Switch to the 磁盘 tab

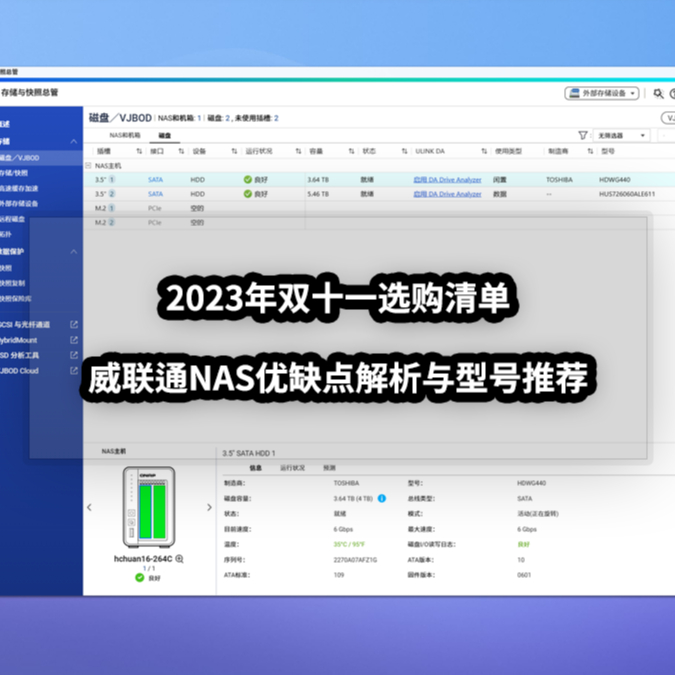pos(164,136)
